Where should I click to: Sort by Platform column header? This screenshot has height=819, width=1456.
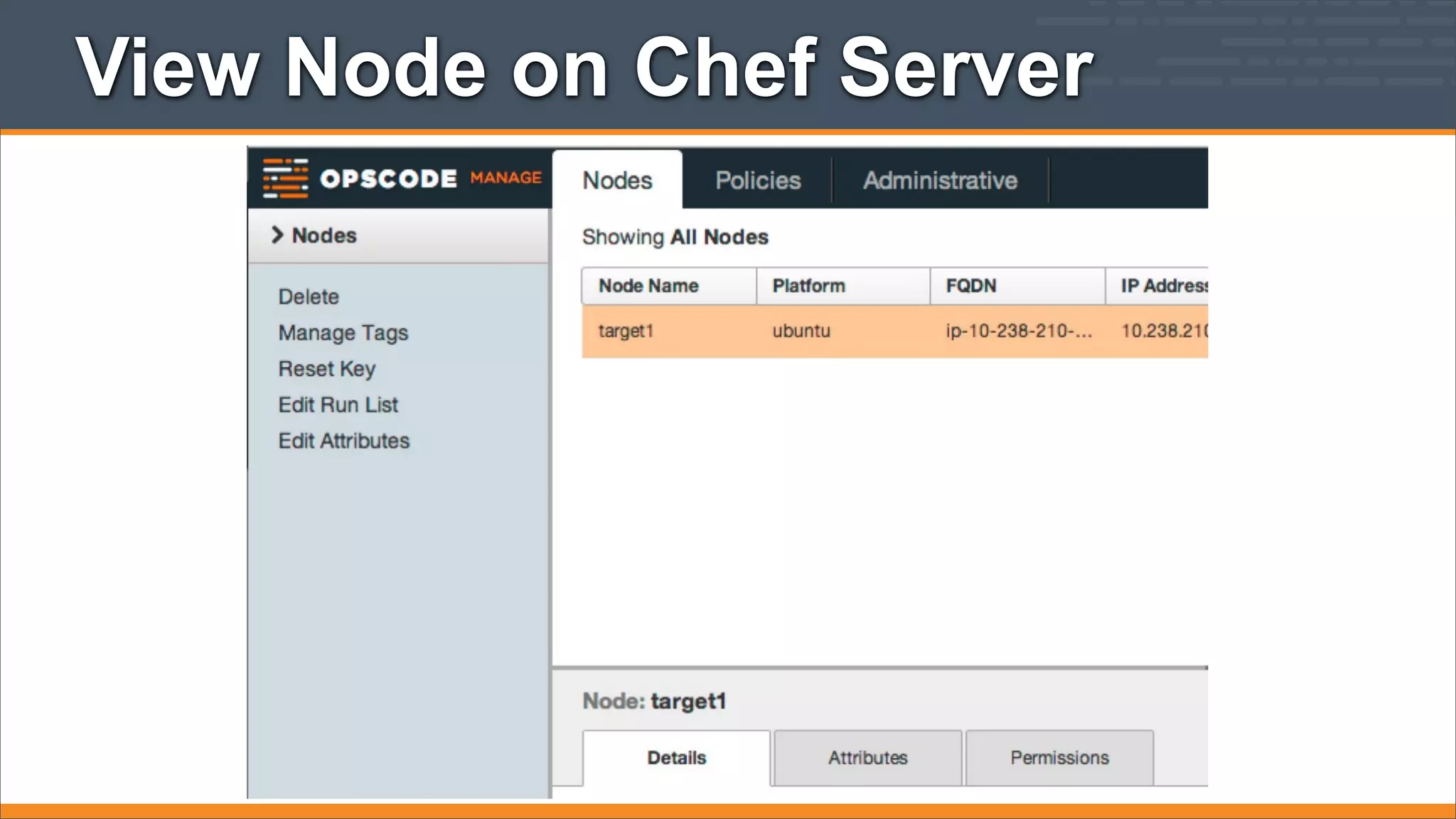click(x=843, y=286)
